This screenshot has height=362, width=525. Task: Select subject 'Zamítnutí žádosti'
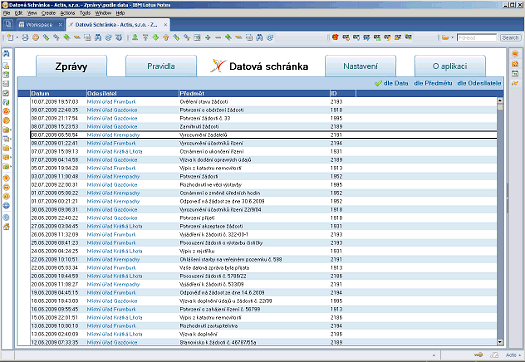(199, 127)
